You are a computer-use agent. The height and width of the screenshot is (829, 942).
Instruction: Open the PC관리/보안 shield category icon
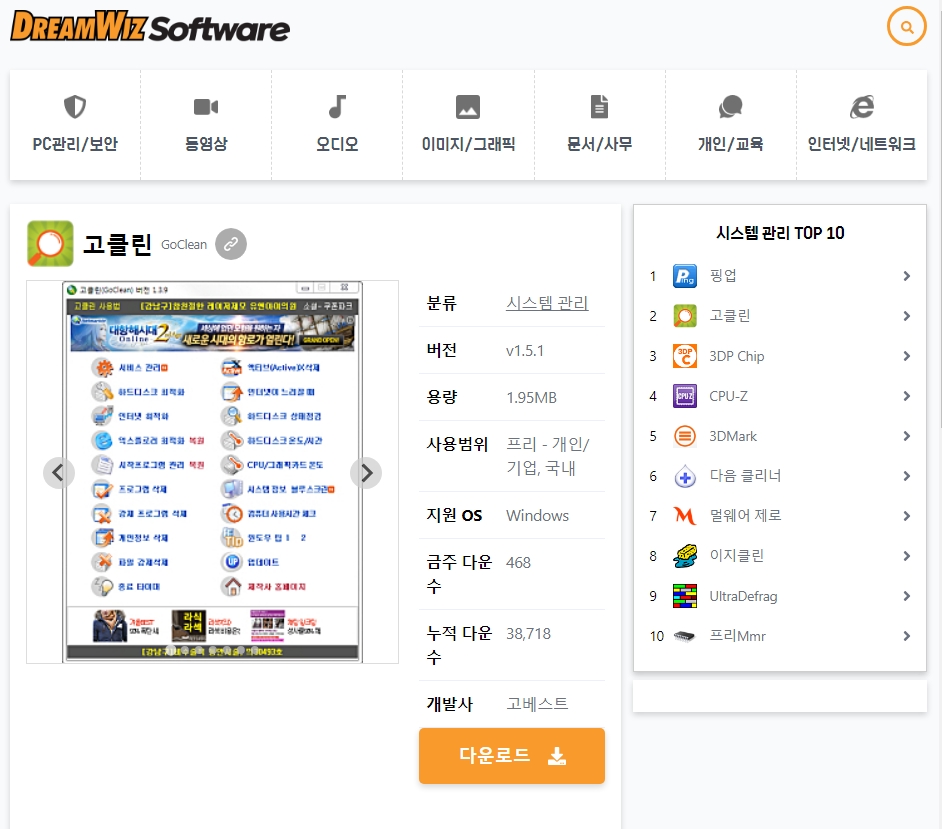tap(74, 107)
